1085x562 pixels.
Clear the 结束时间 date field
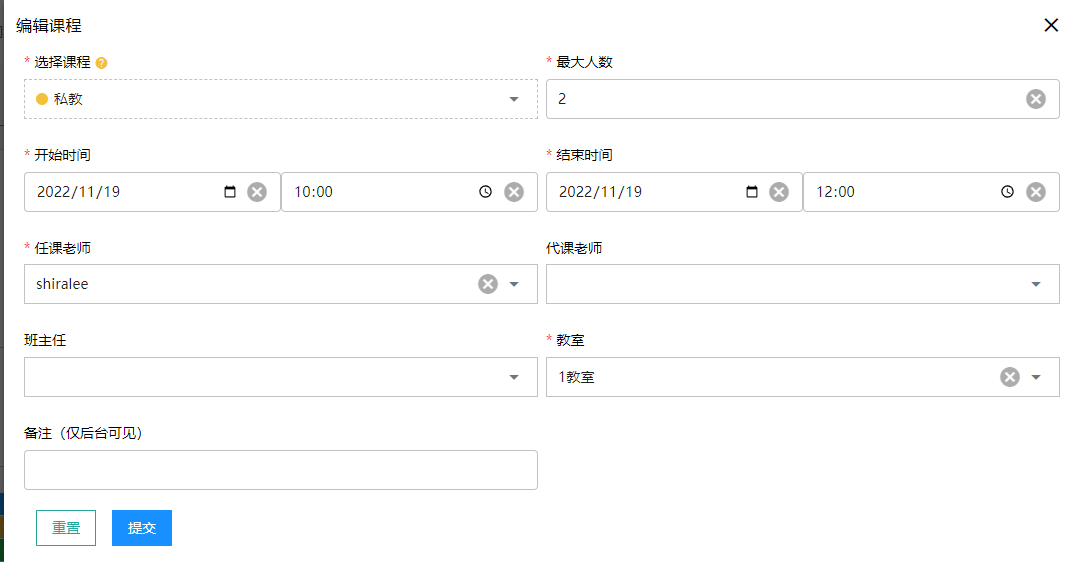(779, 192)
